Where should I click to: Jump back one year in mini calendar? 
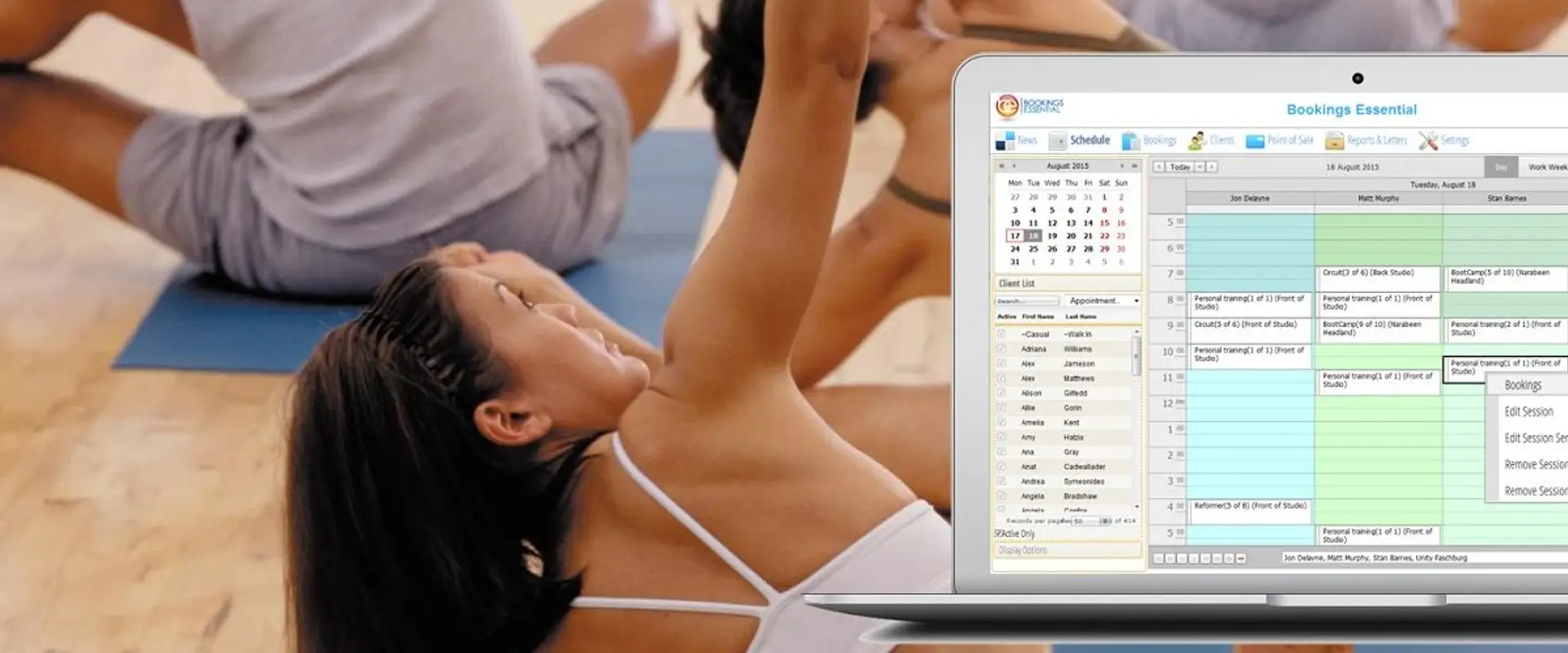coord(1001,166)
